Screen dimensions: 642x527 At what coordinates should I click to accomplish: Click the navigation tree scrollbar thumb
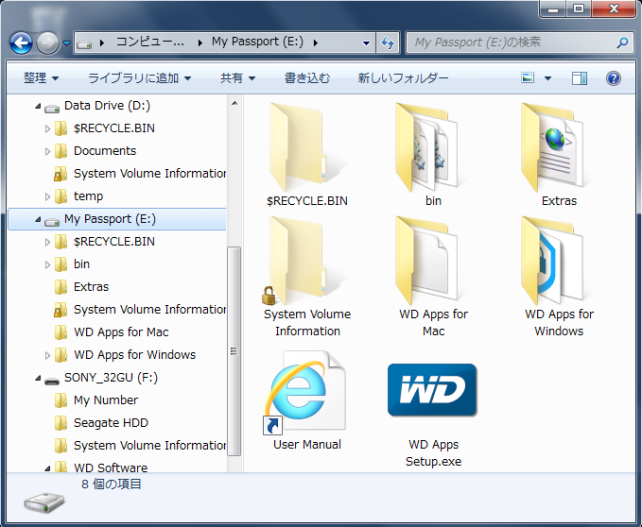[x=234, y=351]
